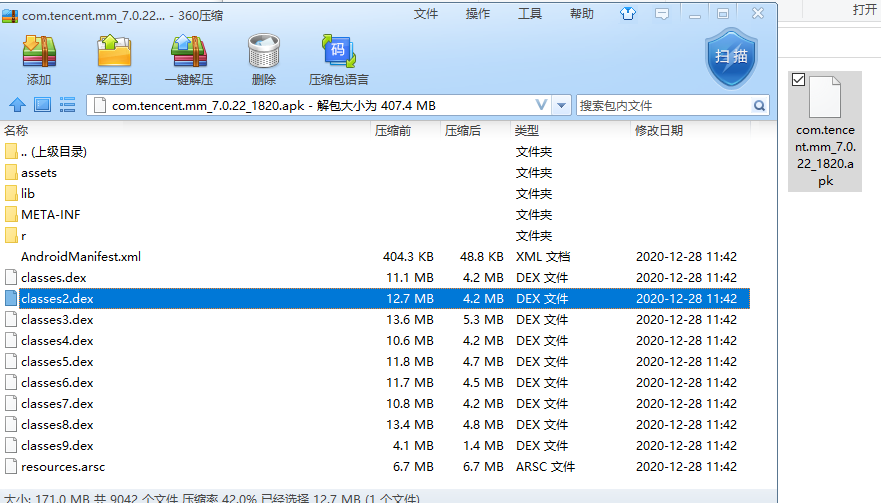This screenshot has height=503, width=881.
Task: Click the 13.6 MB size of classes3.dex
Action: [x=410, y=319]
